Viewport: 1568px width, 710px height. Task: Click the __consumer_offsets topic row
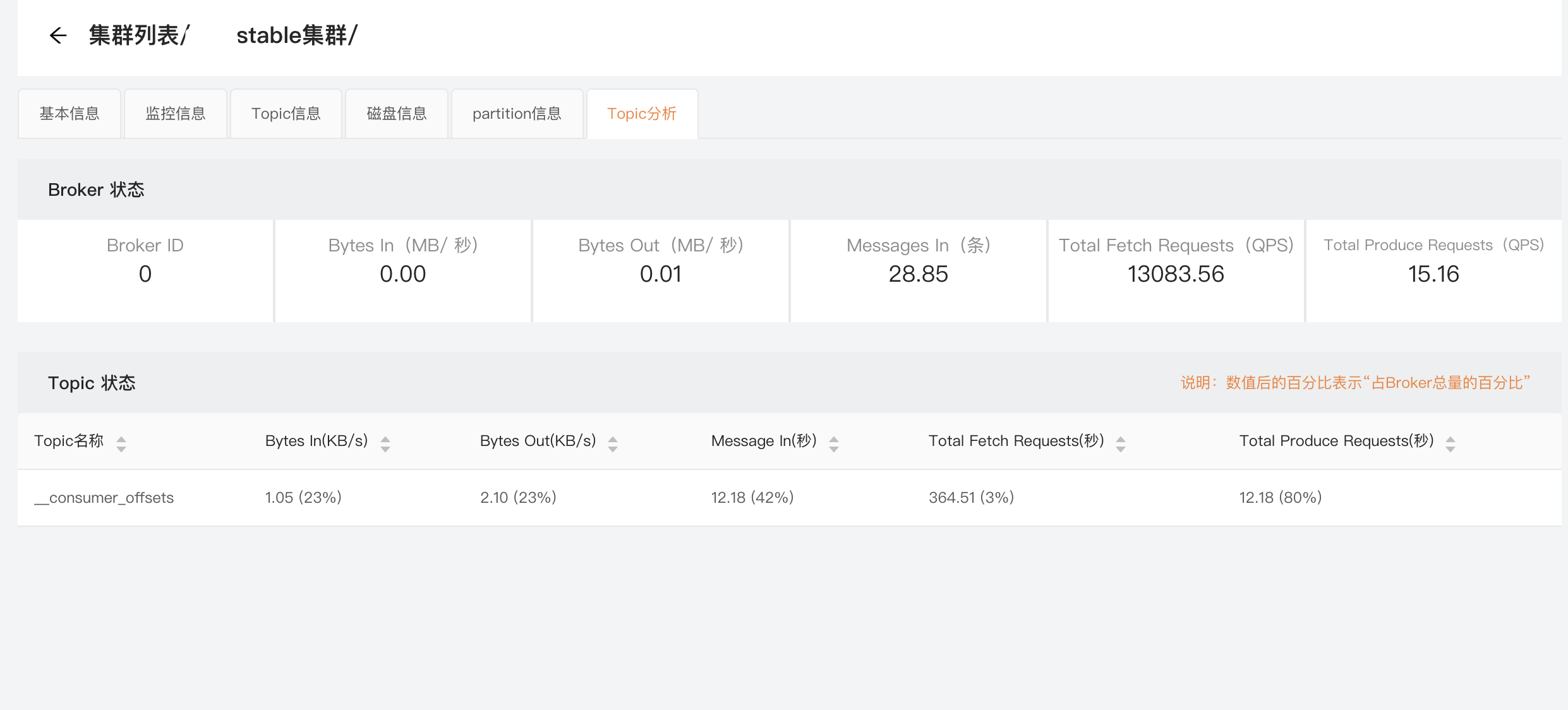pyautogui.click(x=104, y=498)
